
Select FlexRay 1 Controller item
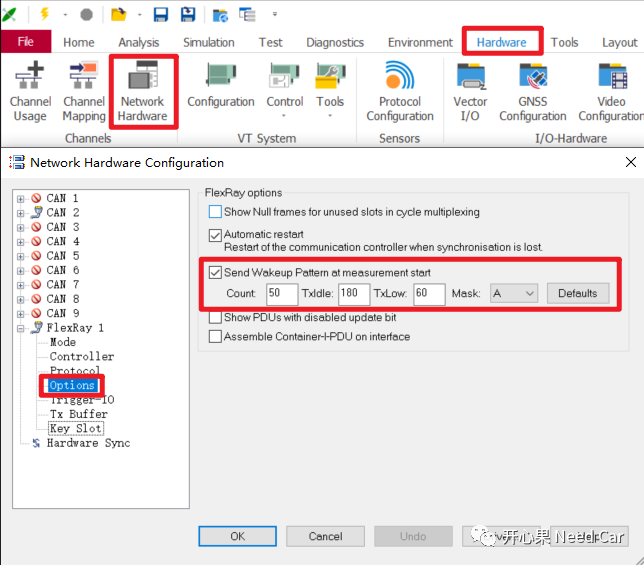click(x=82, y=356)
